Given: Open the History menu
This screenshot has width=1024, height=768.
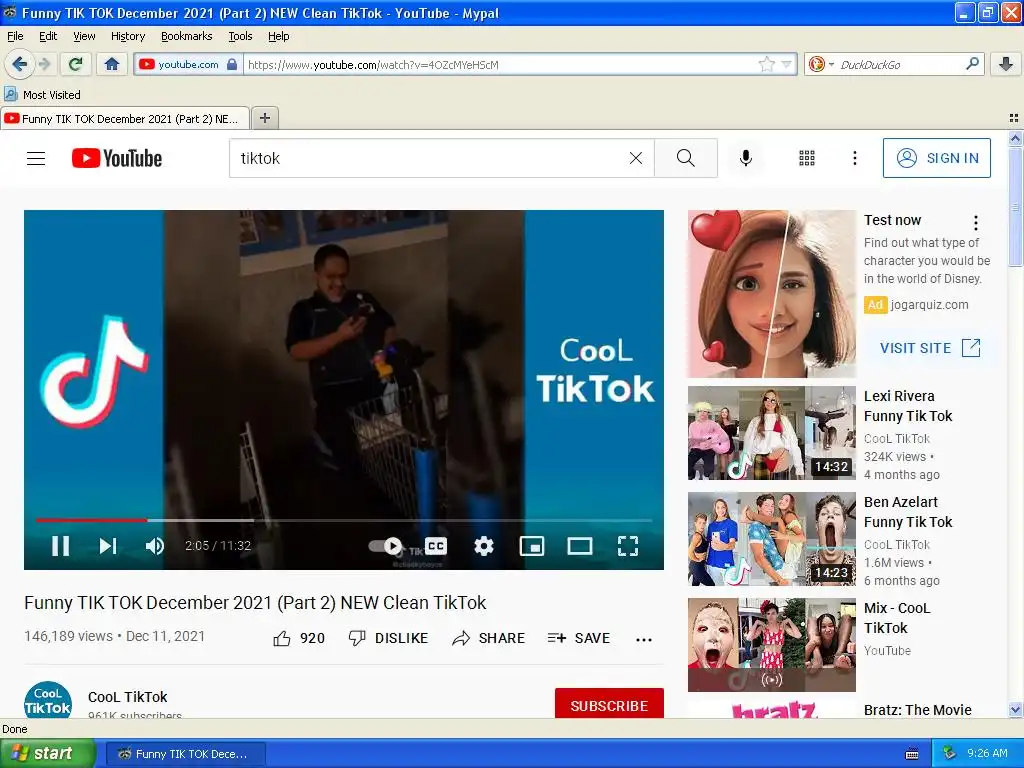Looking at the screenshot, I should (128, 36).
